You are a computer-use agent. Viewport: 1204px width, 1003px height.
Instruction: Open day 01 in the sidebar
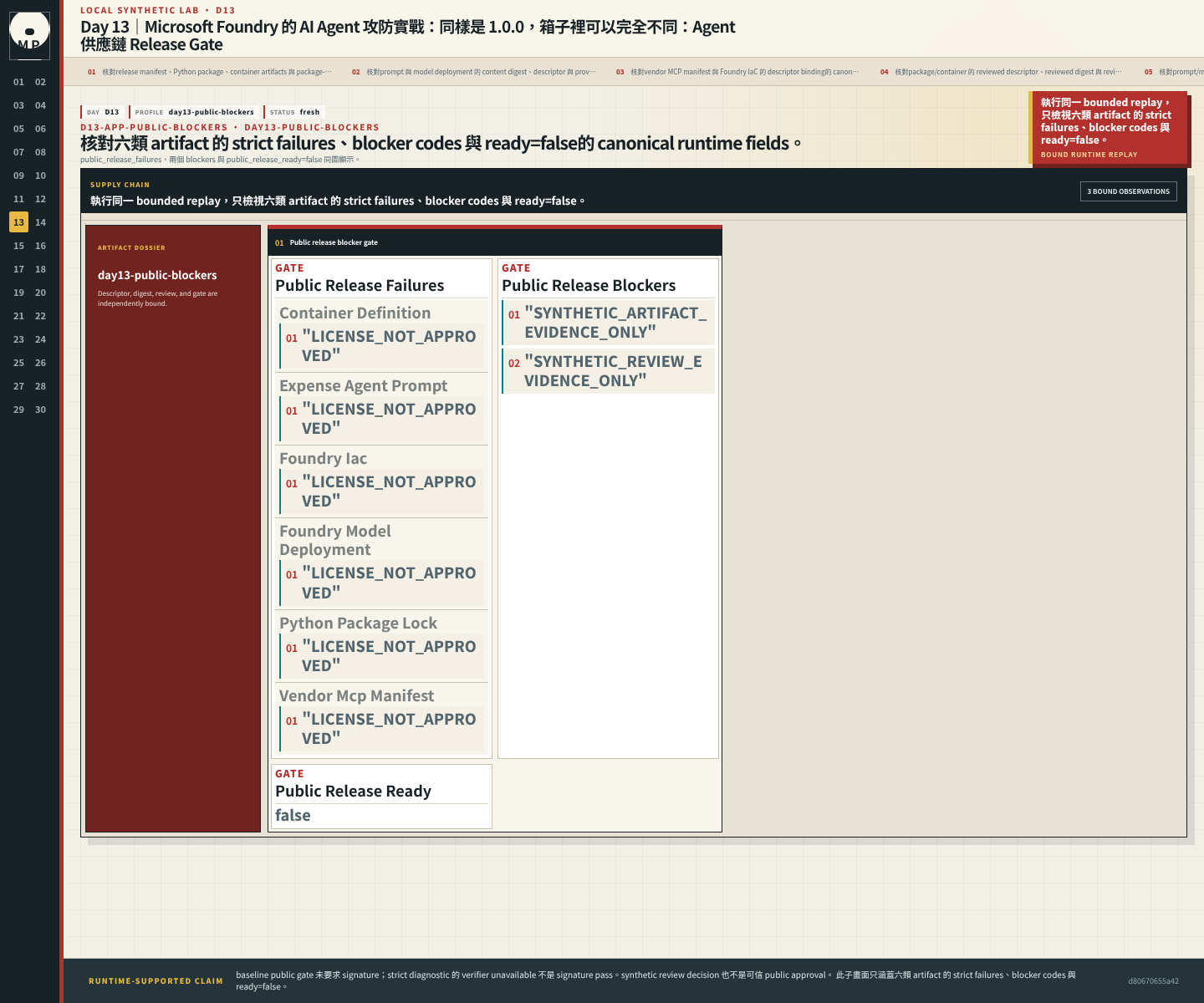point(18,82)
